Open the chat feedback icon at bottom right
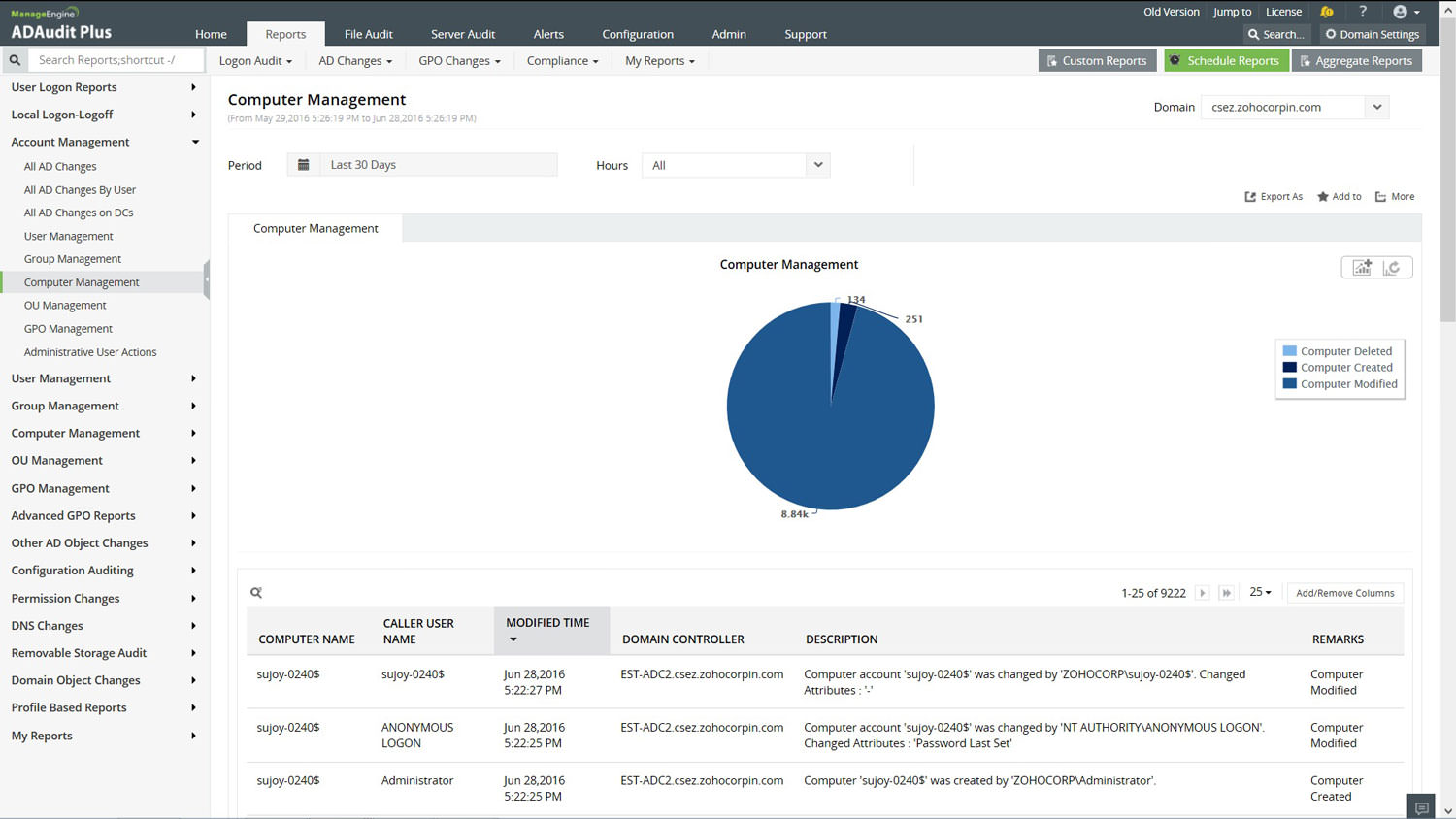The height and width of the screenshot is (819, 1456). 1421,807
